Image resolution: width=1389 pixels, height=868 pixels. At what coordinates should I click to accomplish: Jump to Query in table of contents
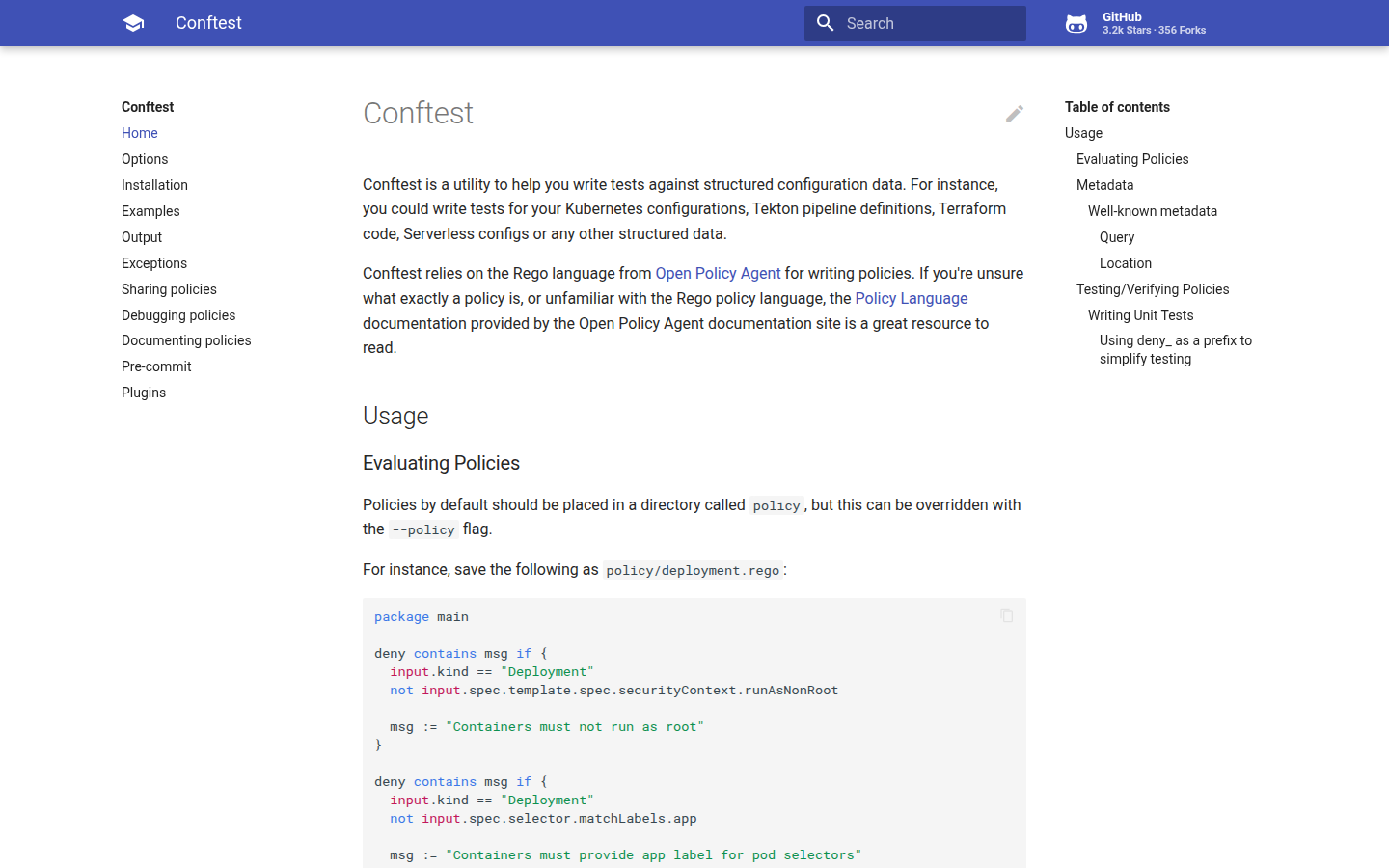(x=1117, y=237)
